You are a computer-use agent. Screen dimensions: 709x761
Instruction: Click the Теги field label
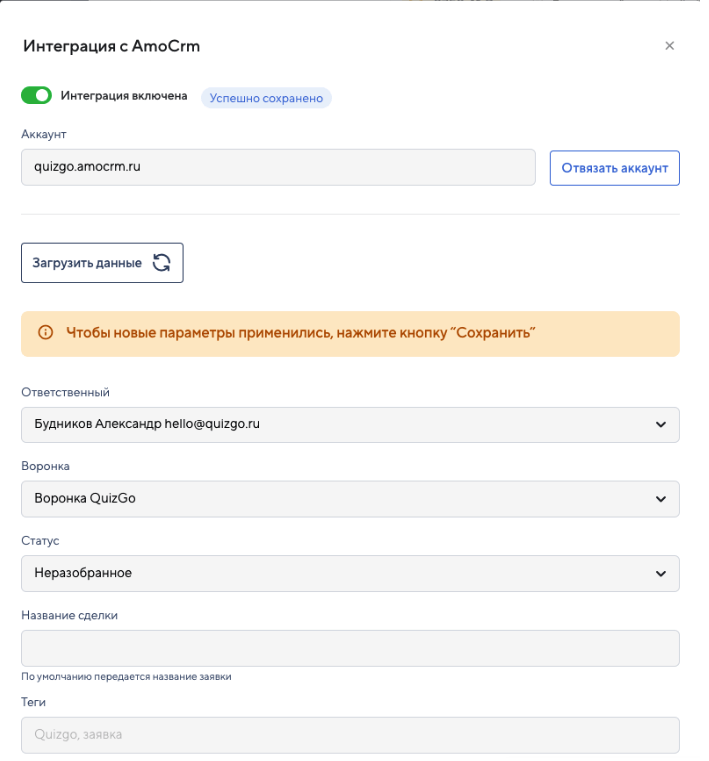(x=33, y=702)
